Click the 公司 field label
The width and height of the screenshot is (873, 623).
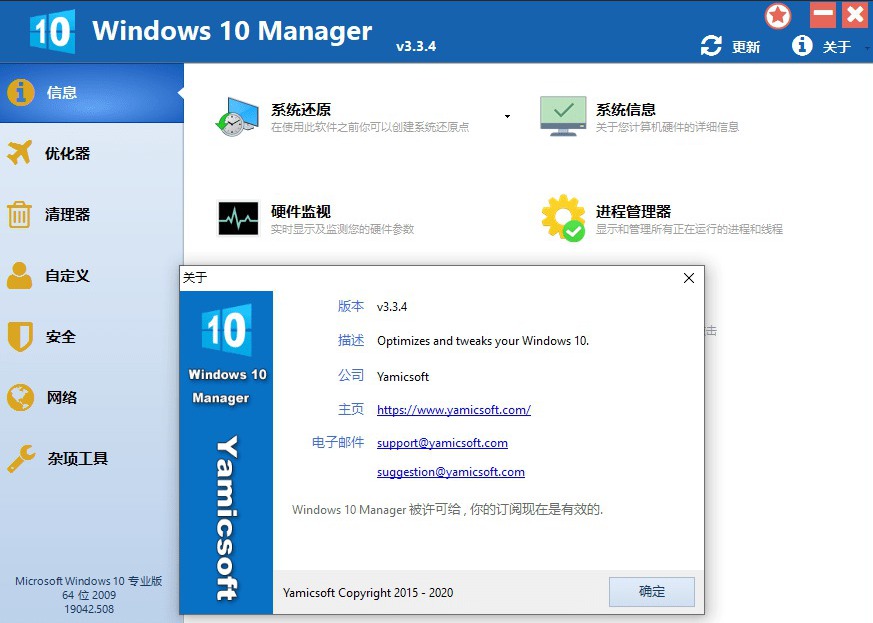(x=351, y=375)
